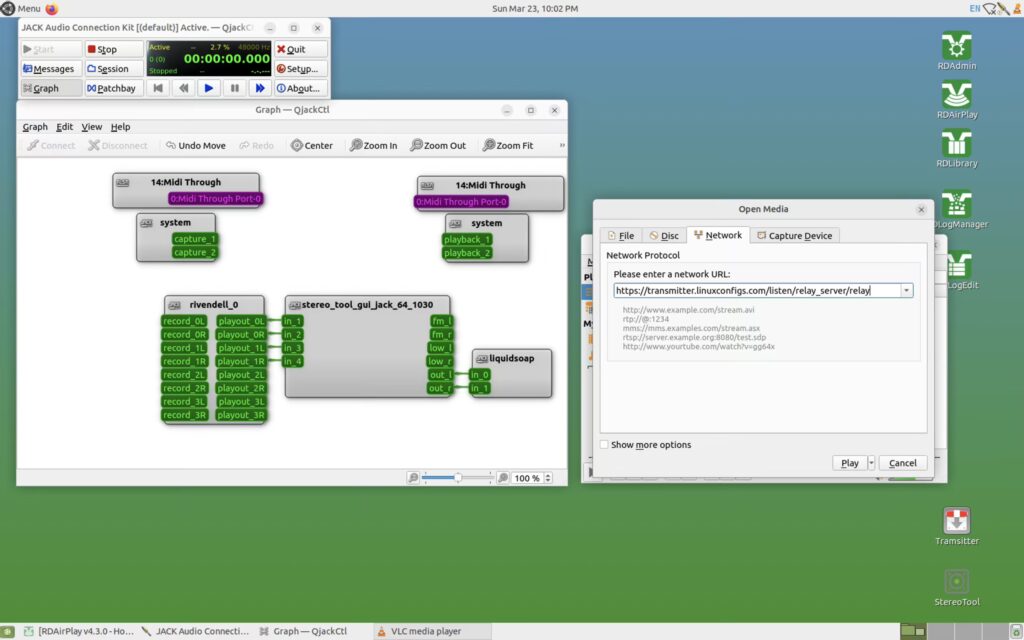This screenshot has height=640, width=1024.
Task: Select the record_0L port on rivendell_0
Action: (x=185, y=321)
